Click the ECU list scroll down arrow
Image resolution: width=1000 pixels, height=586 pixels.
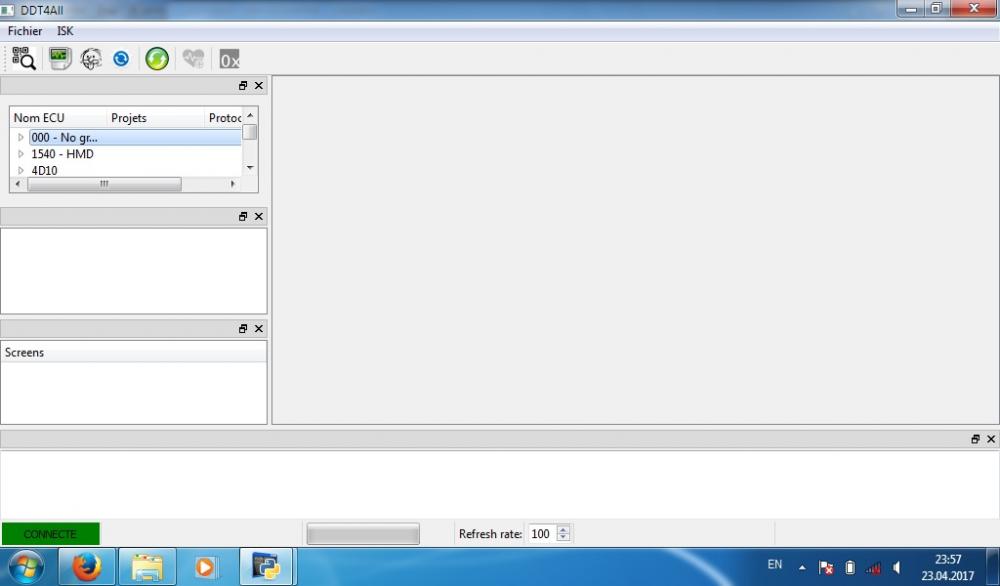pos(250,168)
